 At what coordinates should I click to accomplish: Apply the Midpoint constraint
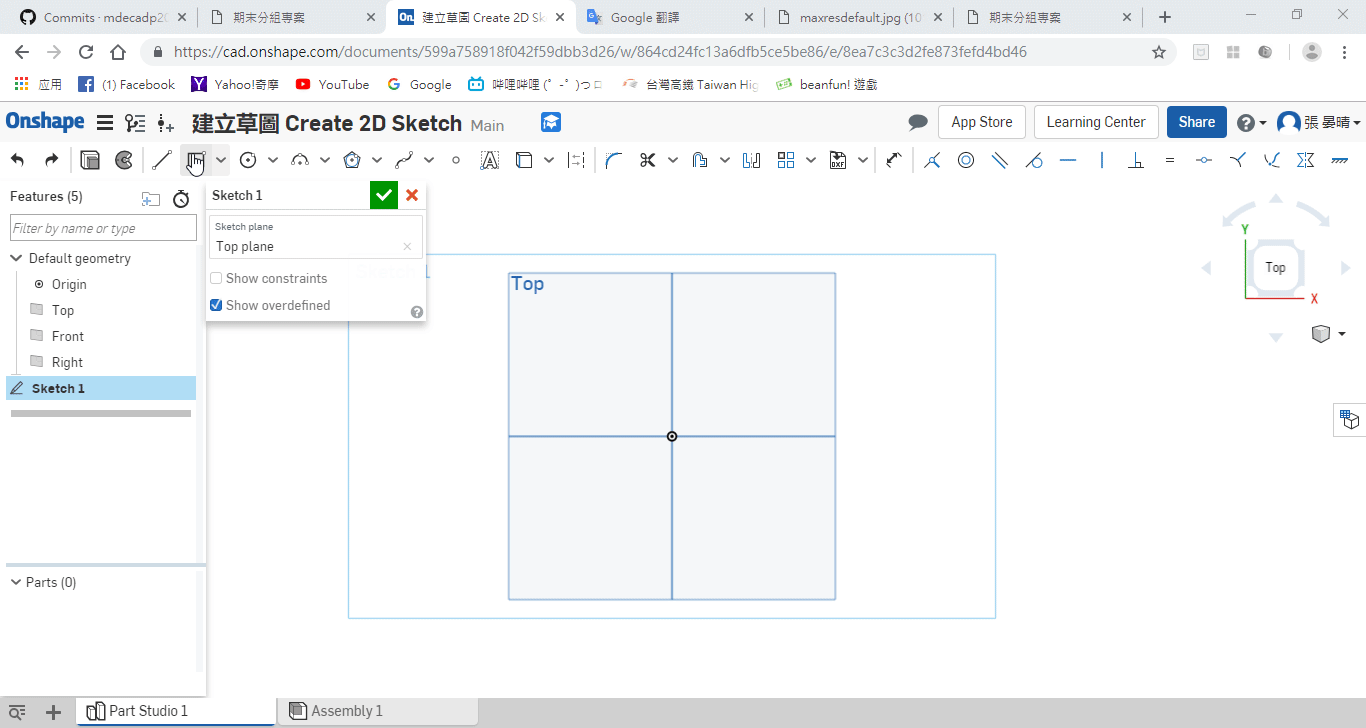click(1204, 160)
